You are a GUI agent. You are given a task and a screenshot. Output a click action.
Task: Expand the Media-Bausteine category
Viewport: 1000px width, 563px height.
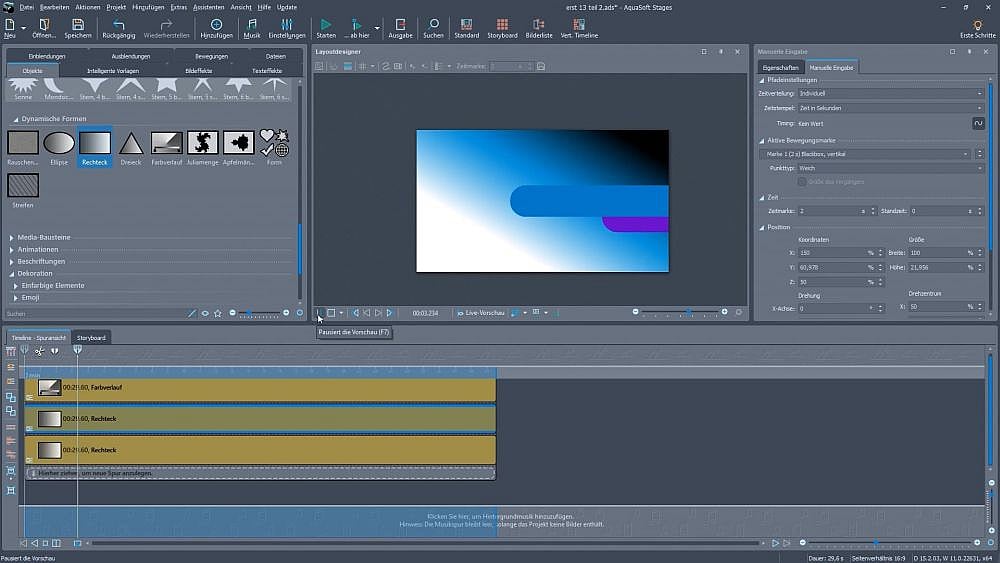coord(42,237)
